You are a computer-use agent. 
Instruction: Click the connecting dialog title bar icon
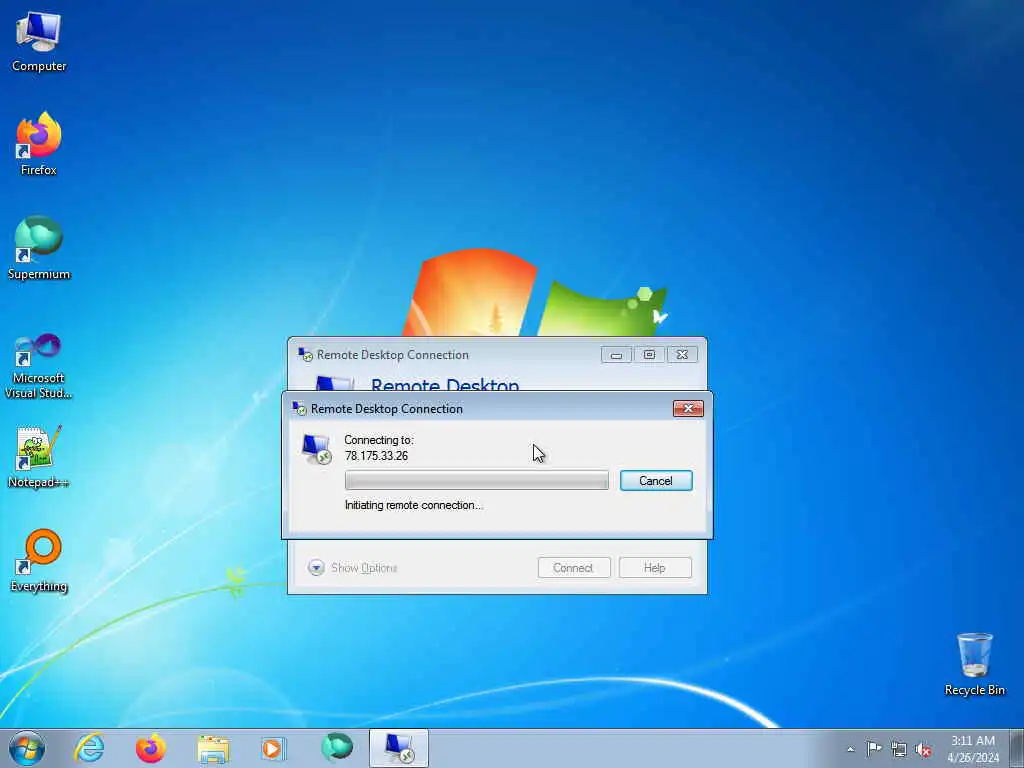(x=300, y=408)
